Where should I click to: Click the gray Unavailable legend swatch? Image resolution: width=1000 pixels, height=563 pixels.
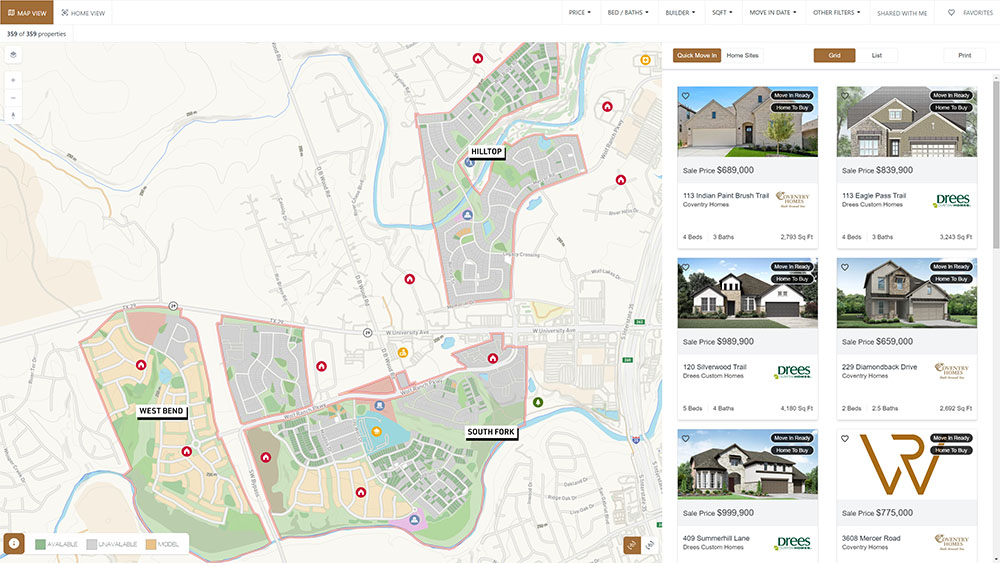[91, 545]
